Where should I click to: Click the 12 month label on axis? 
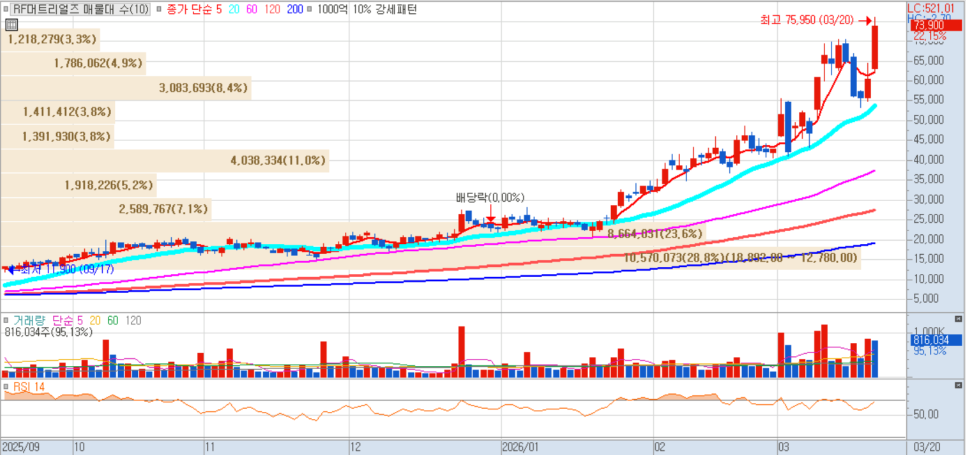355,446
